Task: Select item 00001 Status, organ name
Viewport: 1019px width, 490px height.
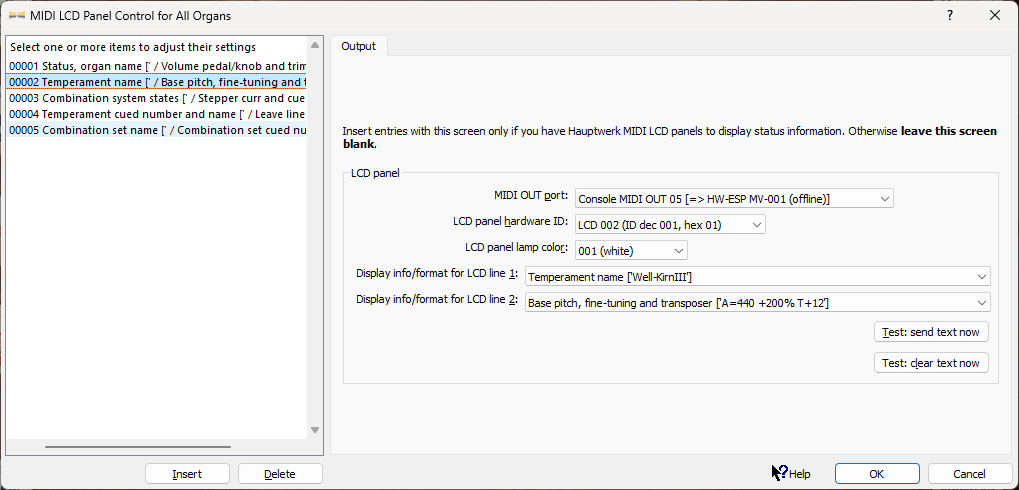Action: [x=157, y=65]
